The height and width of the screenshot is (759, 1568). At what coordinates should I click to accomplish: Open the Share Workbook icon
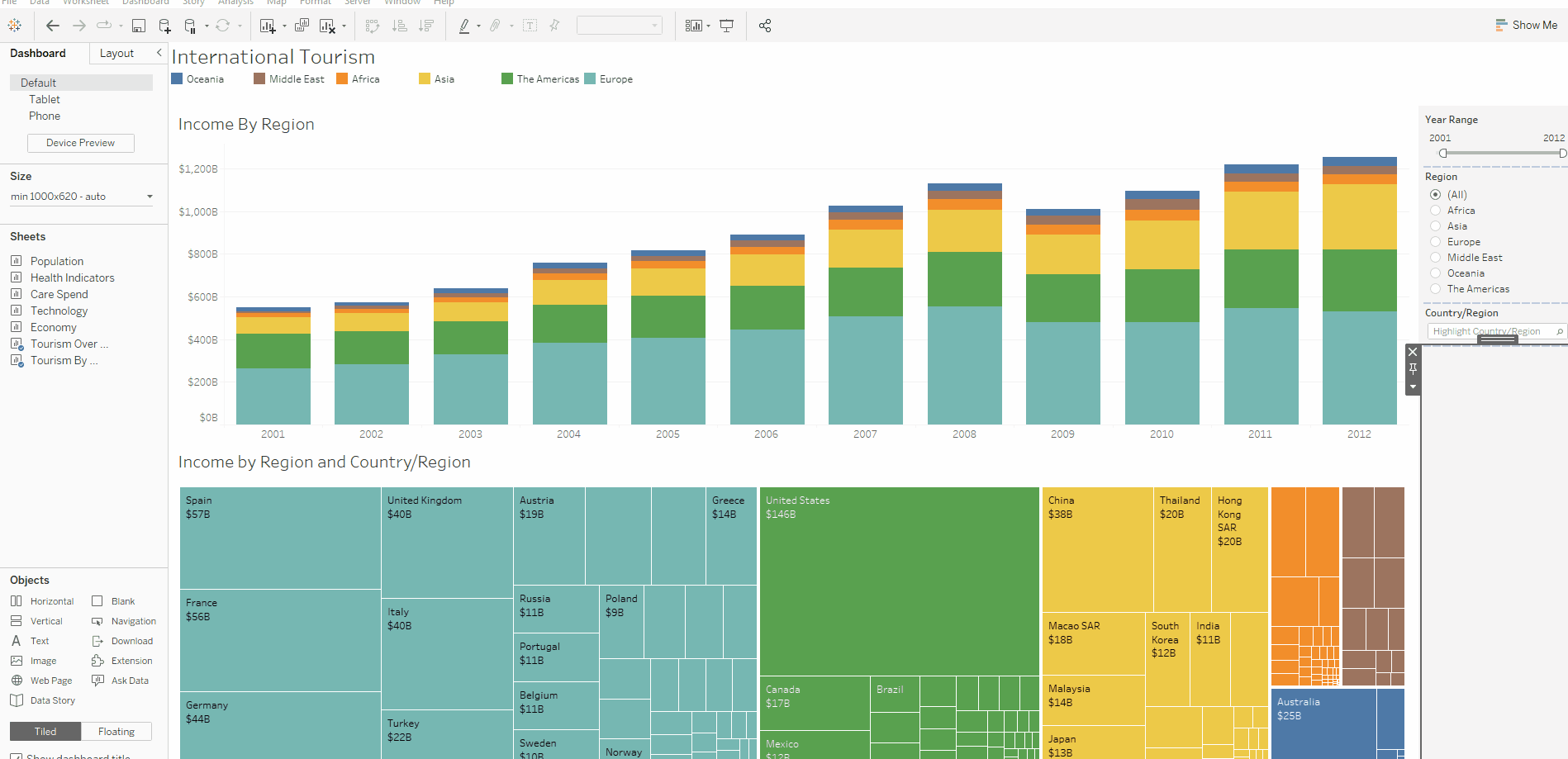click(764, 26)
